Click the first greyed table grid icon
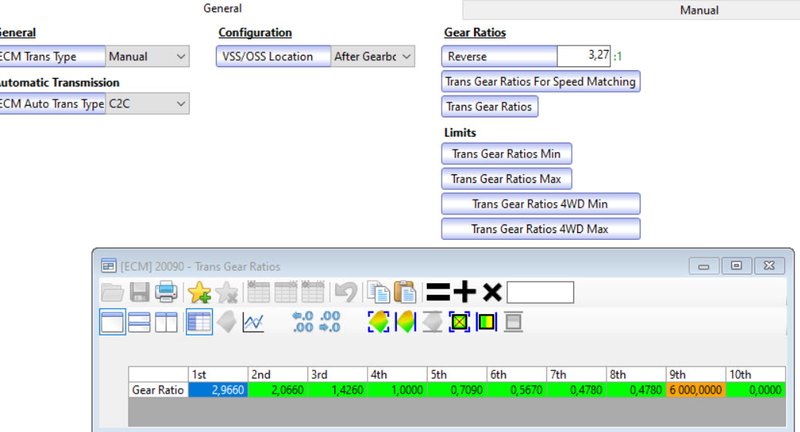Screen dimensions: 800x432 [259, 292]
